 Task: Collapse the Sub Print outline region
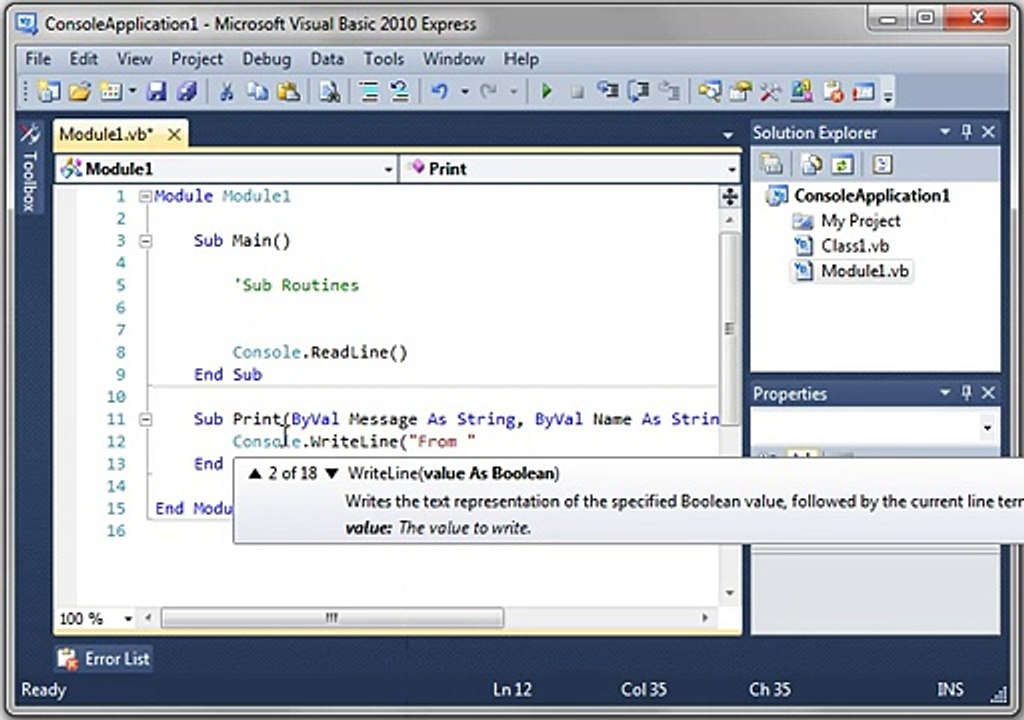[145, 419]
